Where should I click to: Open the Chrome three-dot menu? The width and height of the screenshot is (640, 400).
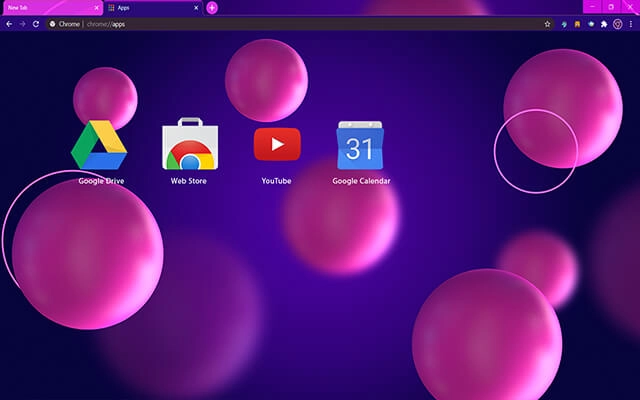631,24
